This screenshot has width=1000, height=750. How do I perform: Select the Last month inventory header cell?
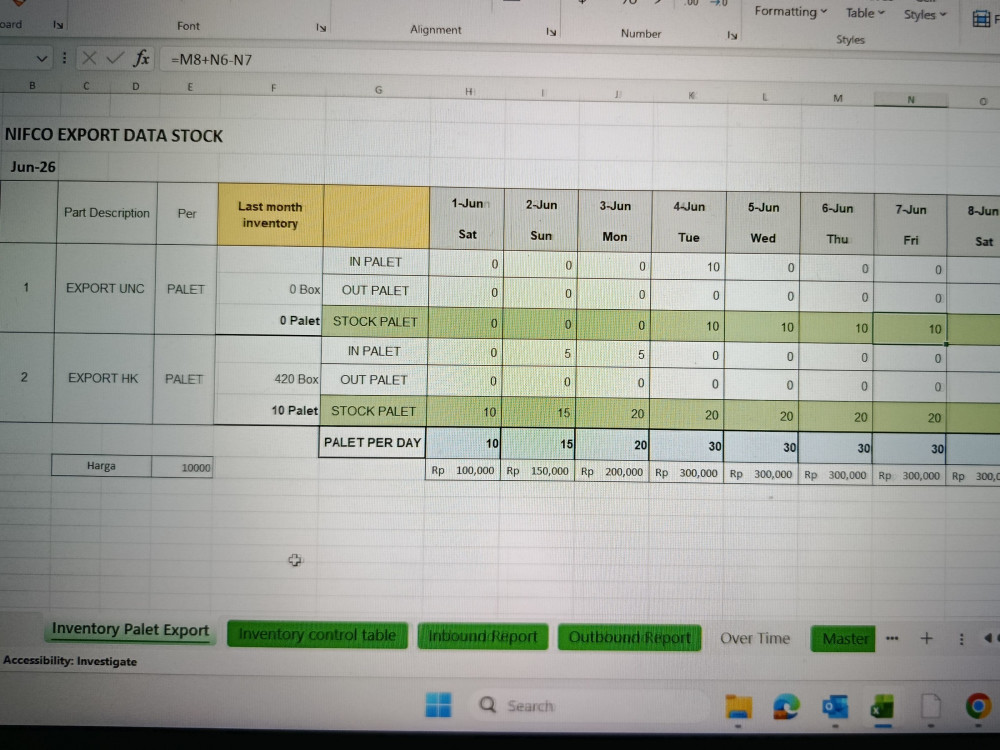(270, 215)
